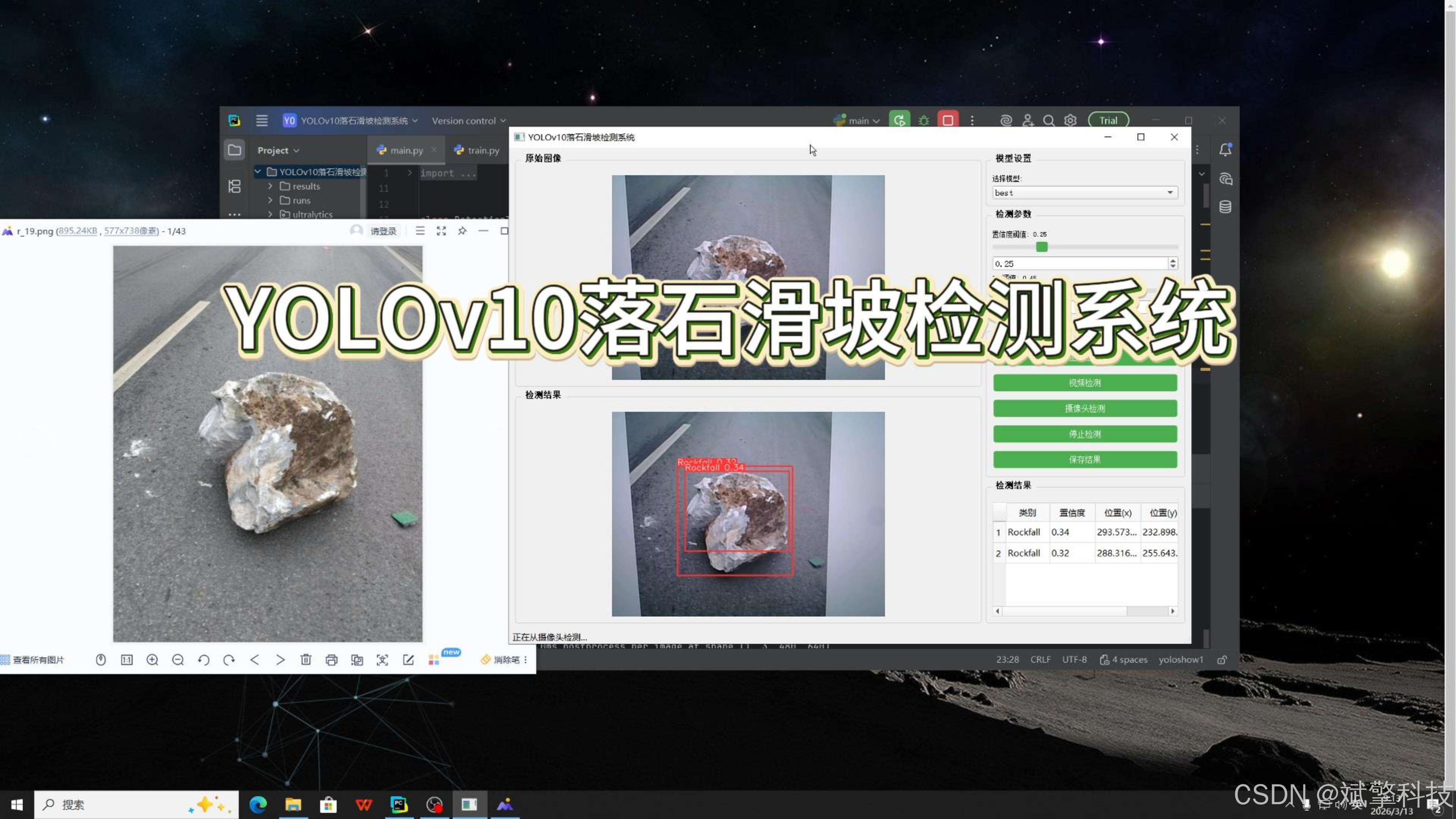Toggle fullscreen view in image viewer
Viewport: 1456px width, 819px height.
coord(441,231)
